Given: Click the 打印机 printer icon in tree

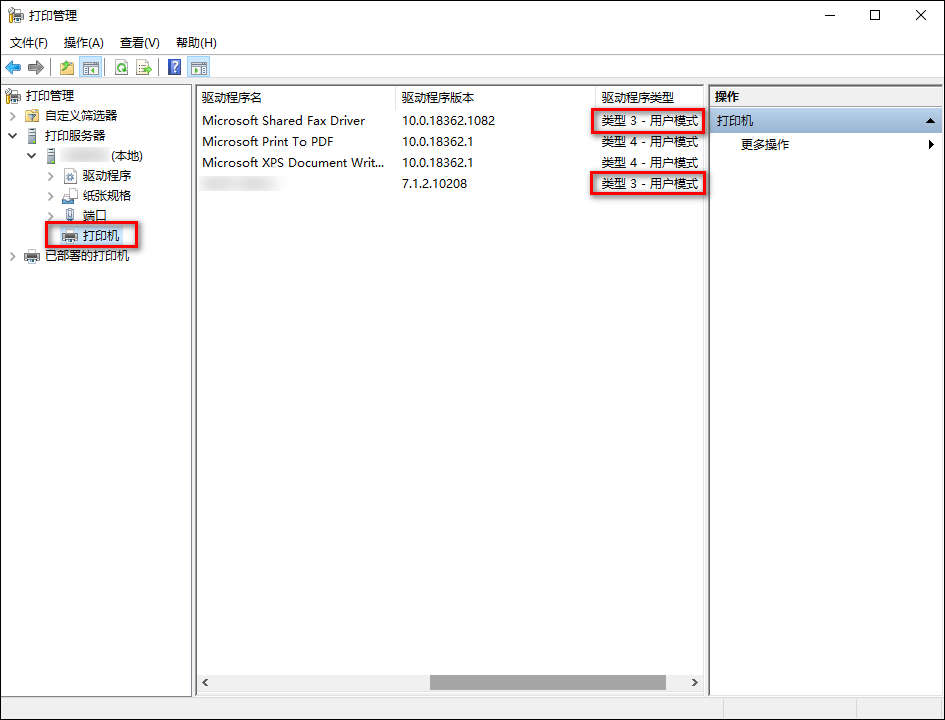Looking at the screenshot, I should pyautogui.click(x=71, y=236).
